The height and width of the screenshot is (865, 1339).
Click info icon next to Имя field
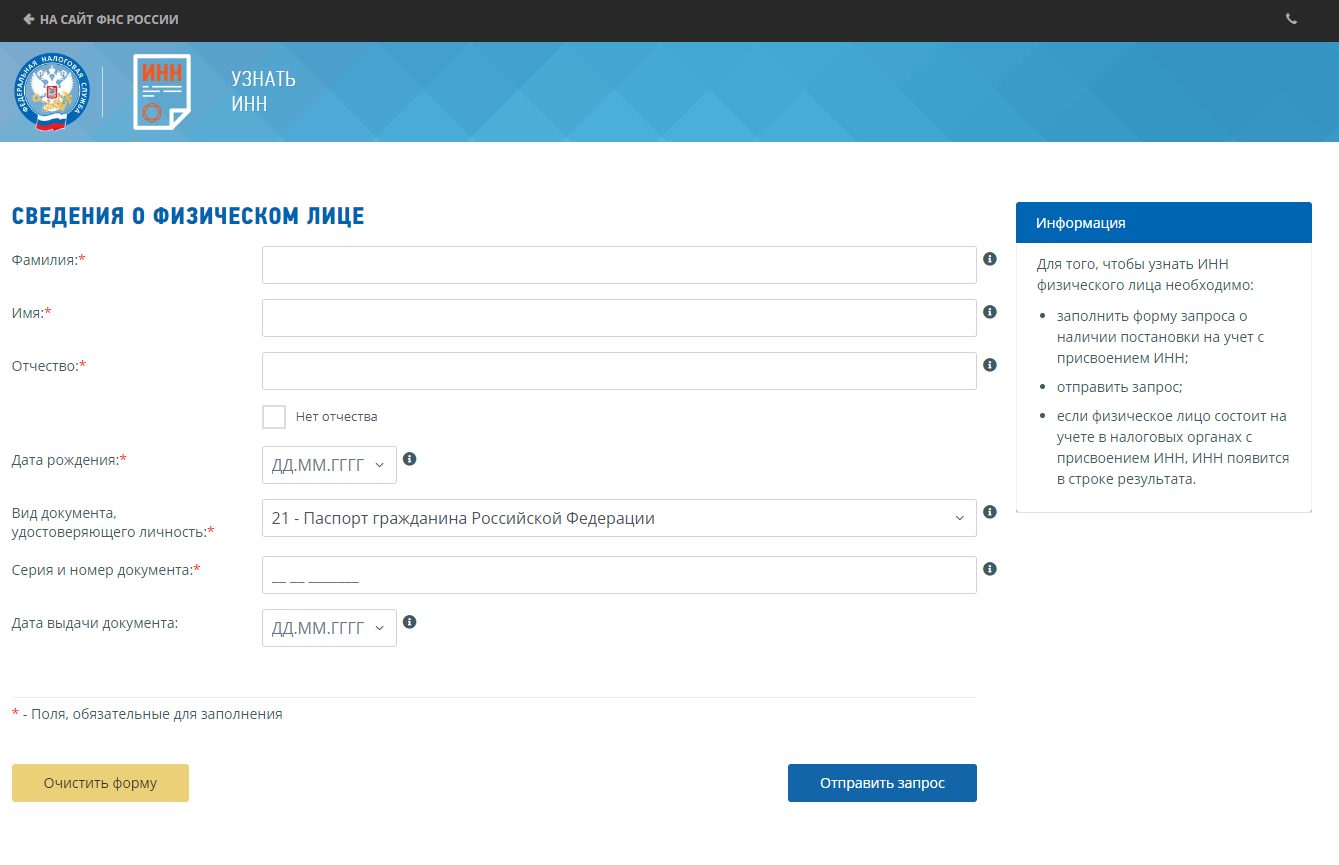pos(990,312)
